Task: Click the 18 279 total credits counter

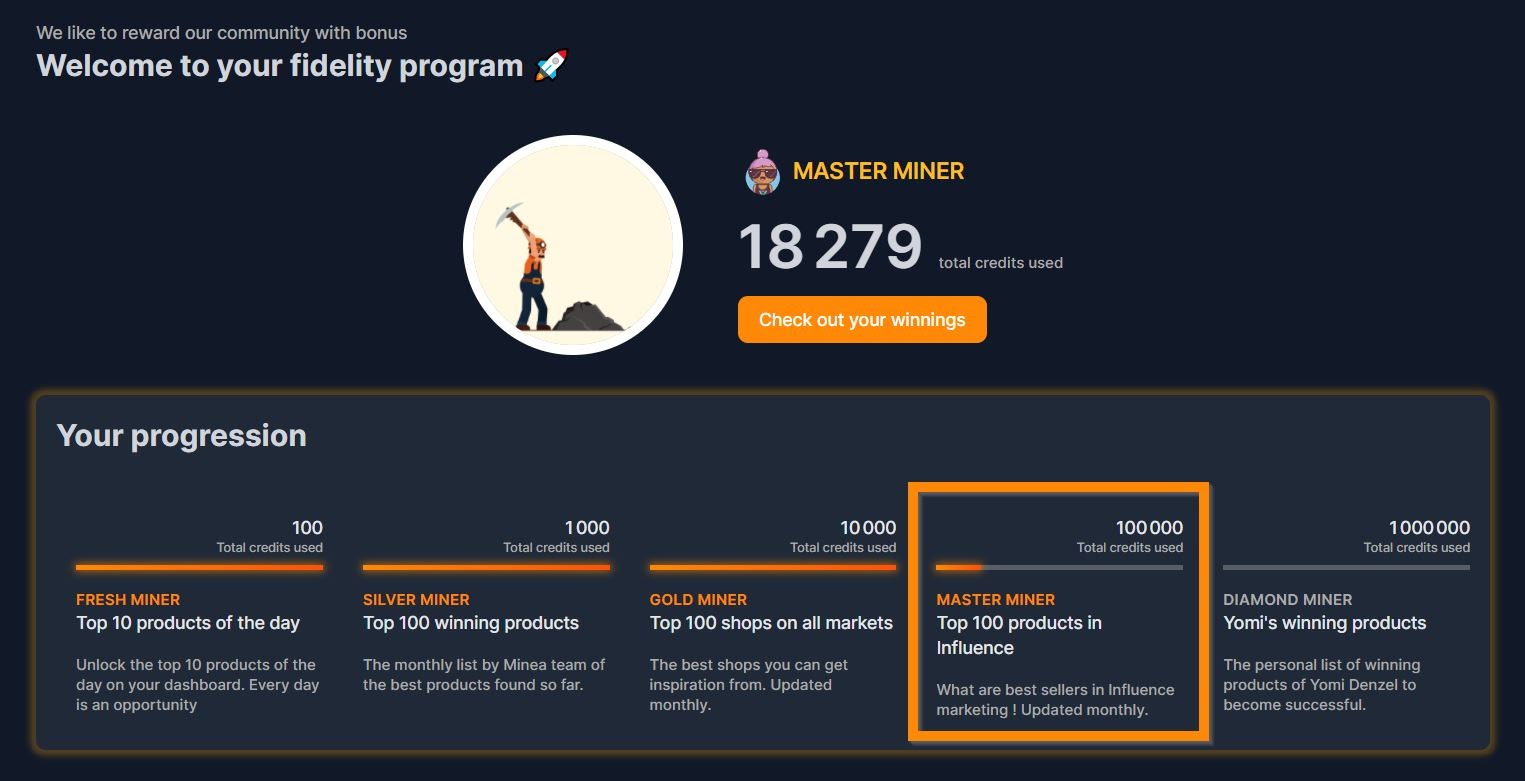Action: (830, 247)
